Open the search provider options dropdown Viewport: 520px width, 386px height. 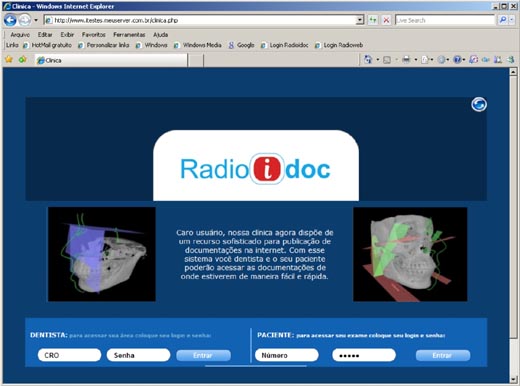pos(512,20)
